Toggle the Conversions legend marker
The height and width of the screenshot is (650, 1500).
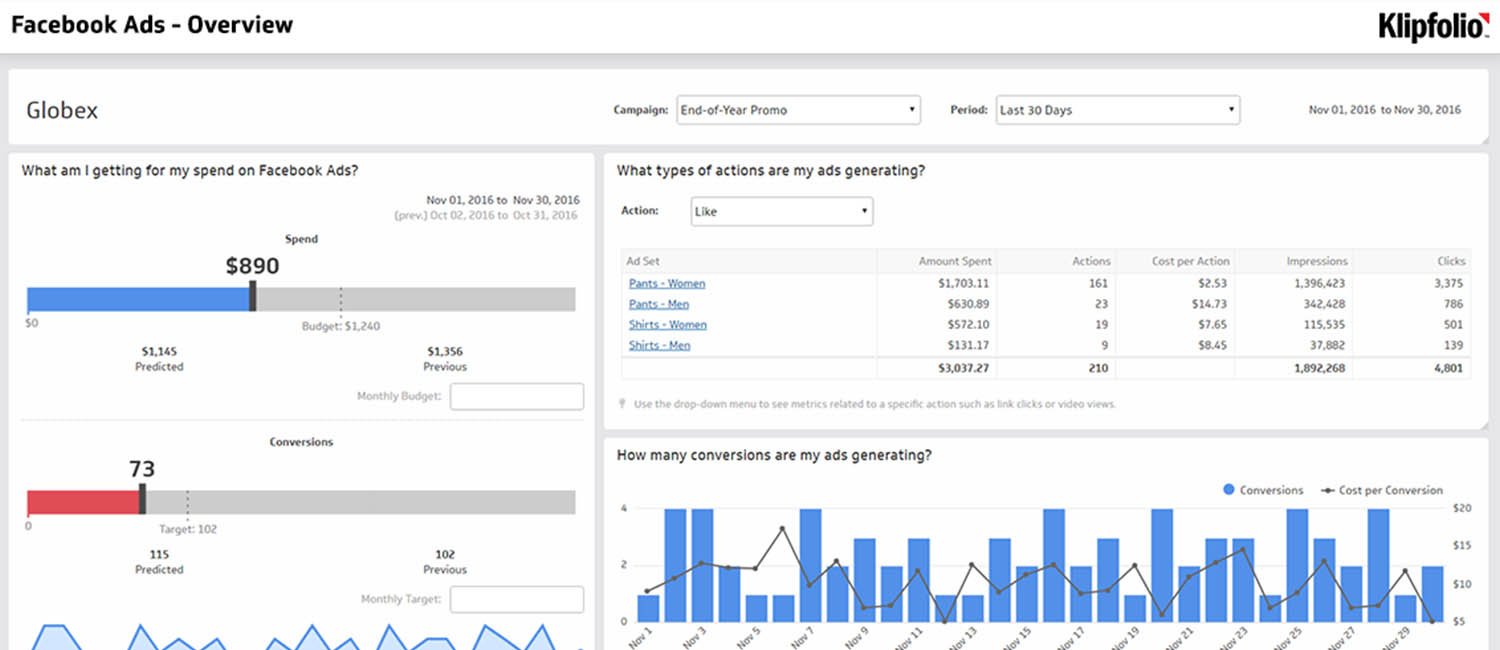(1229, 490)
